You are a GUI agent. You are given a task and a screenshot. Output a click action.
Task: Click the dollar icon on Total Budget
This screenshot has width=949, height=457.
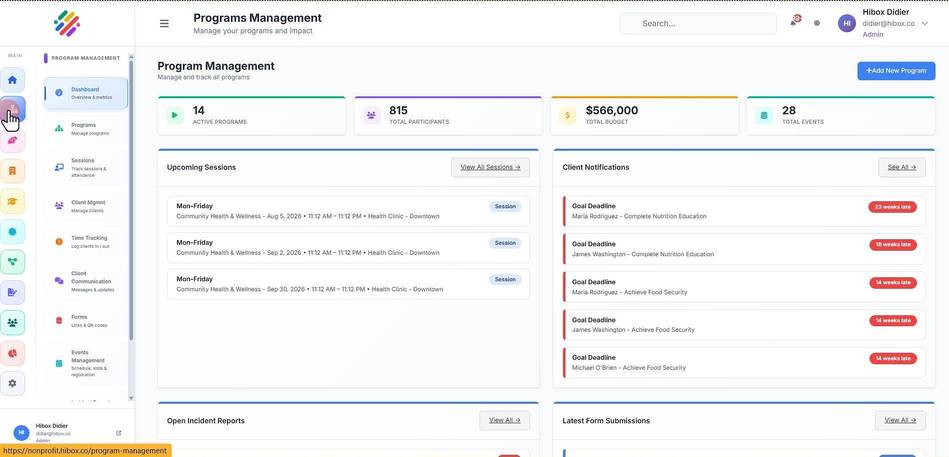pyautogui.click(x=568, y=115)
